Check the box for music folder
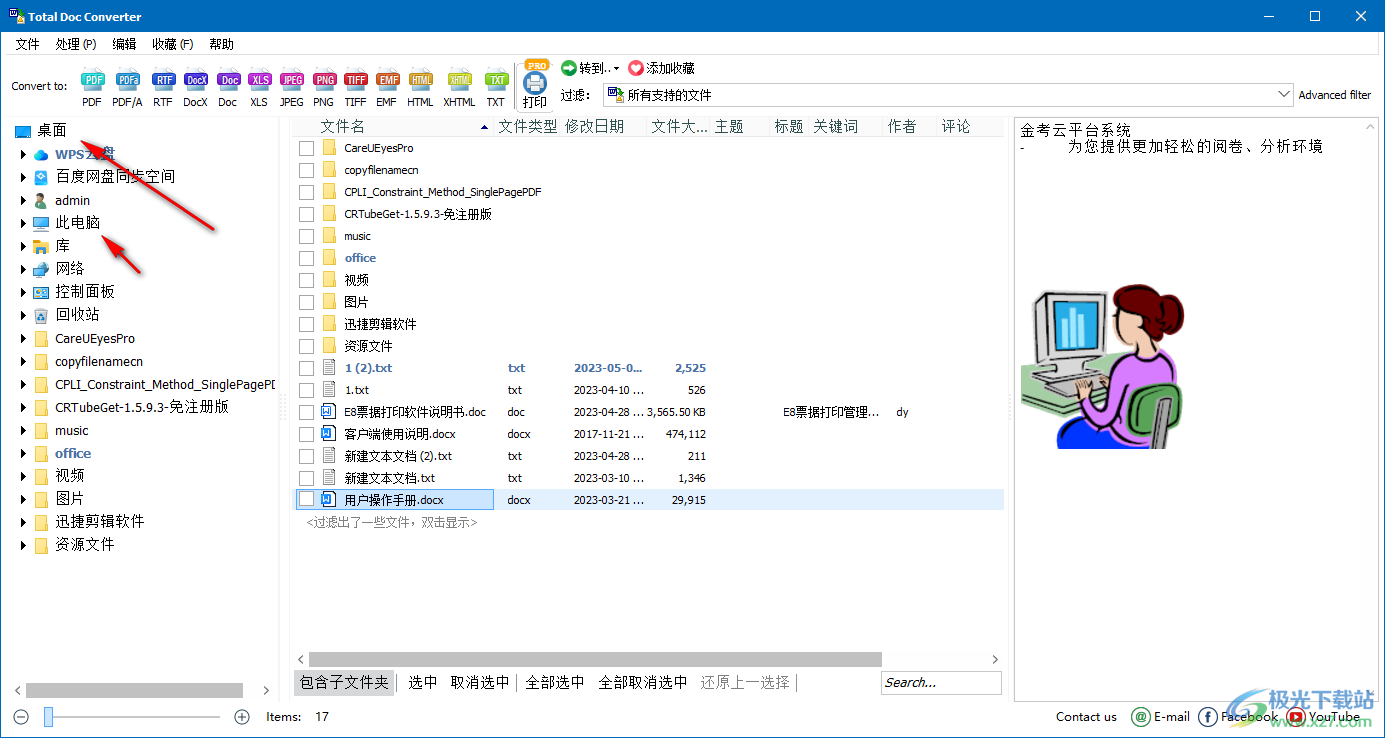 (x=307, y=236)
